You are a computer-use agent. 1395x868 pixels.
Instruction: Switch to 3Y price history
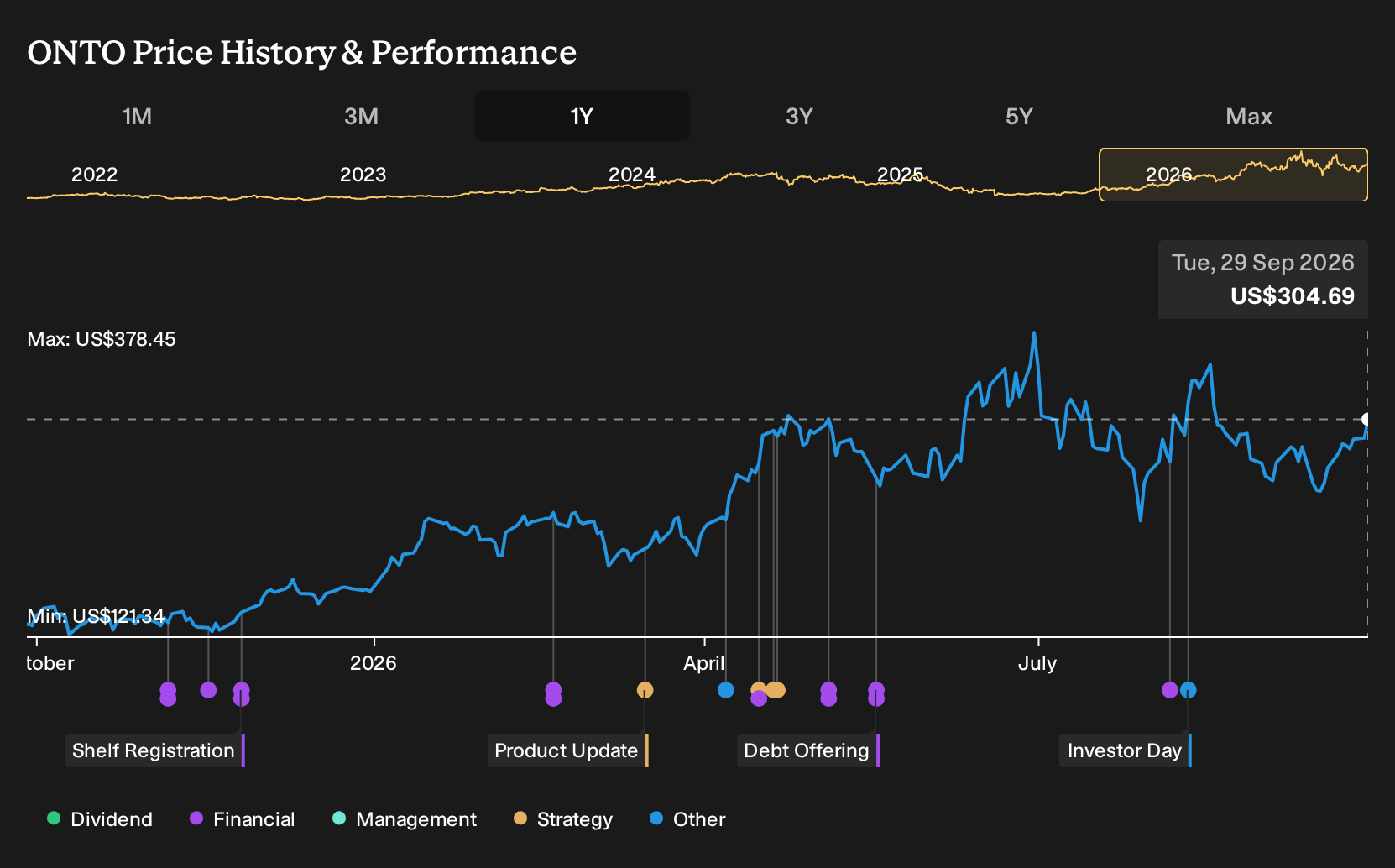pos(799,116)
